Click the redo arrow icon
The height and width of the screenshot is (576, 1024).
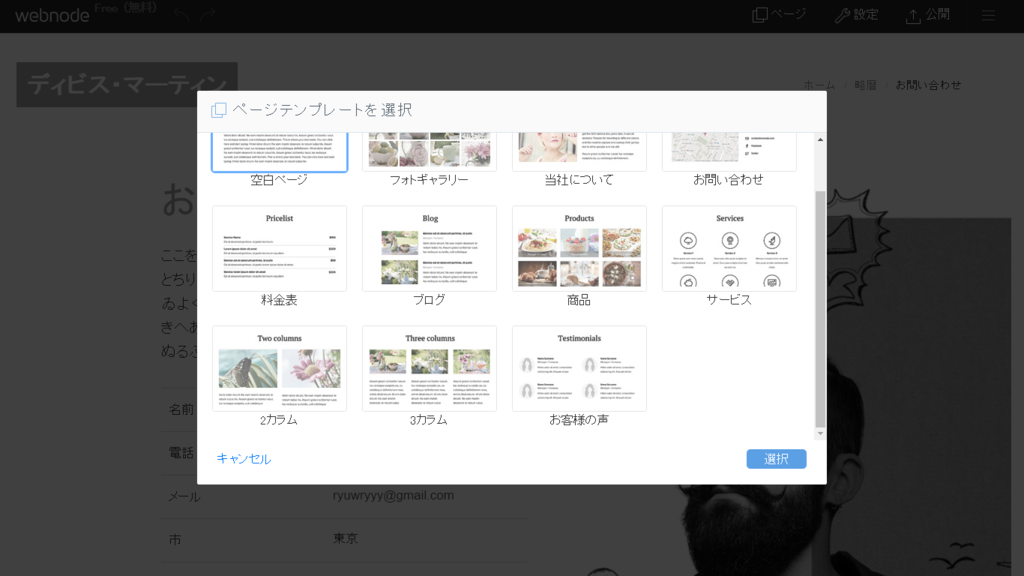208,14
